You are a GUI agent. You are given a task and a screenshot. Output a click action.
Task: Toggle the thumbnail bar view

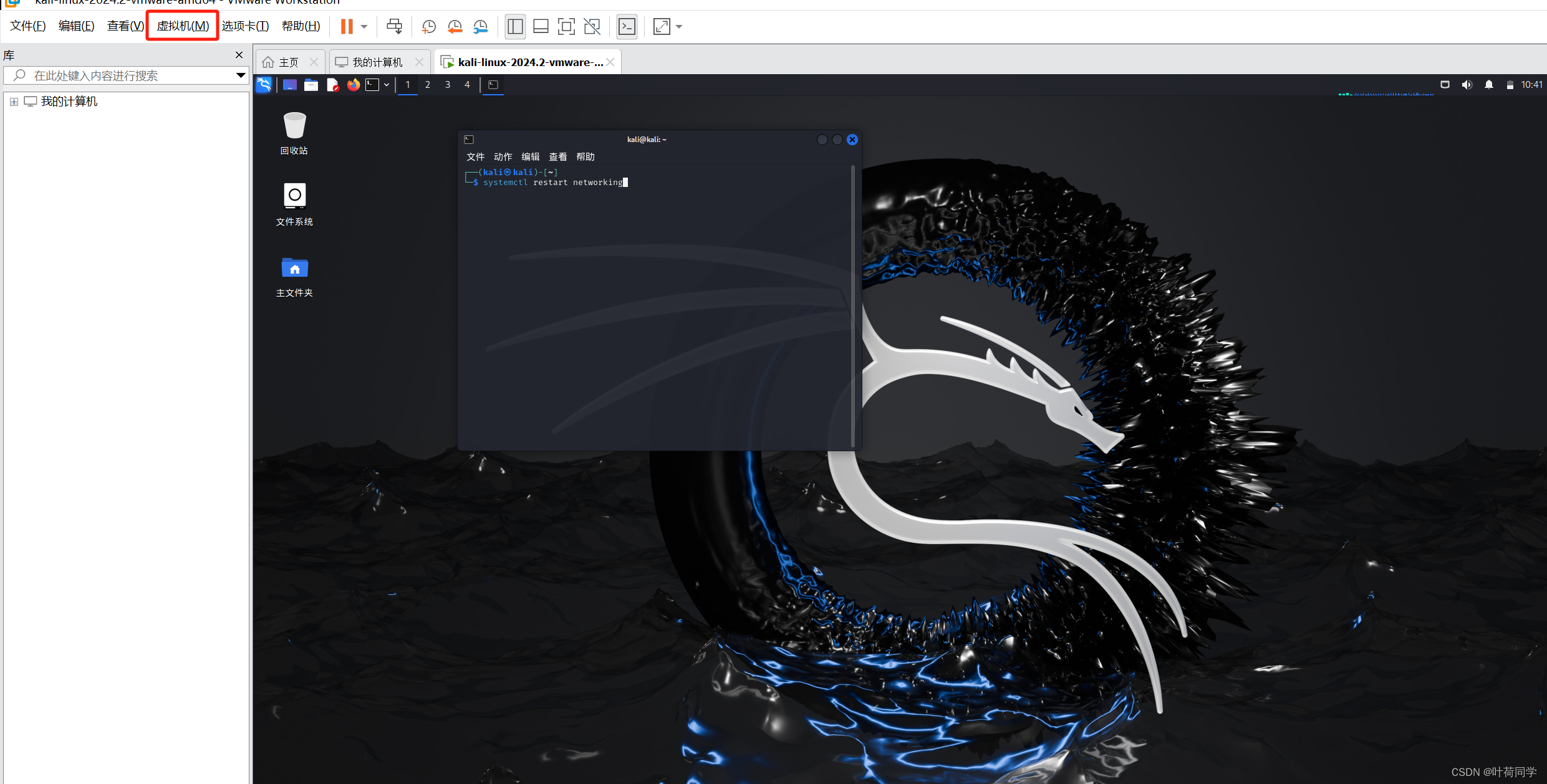(541, 26)
